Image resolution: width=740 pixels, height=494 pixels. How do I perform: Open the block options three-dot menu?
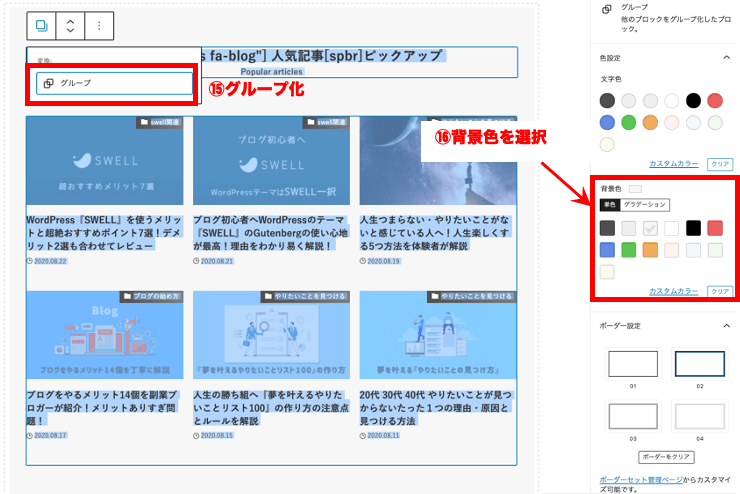click(99, 25)
